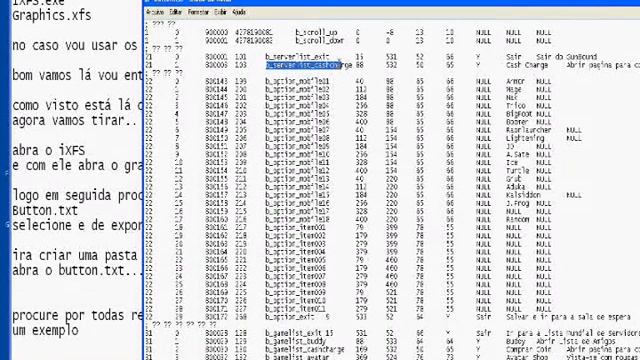Click the b_scroll_down entry
640x360 pixels.
click(x=320, y=40)
